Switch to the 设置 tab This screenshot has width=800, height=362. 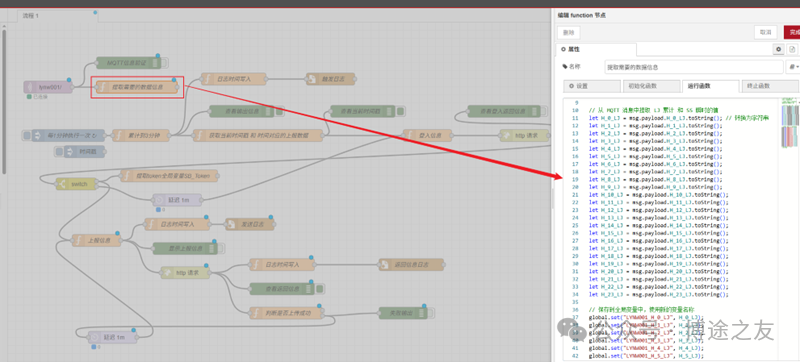click(592, 86)
